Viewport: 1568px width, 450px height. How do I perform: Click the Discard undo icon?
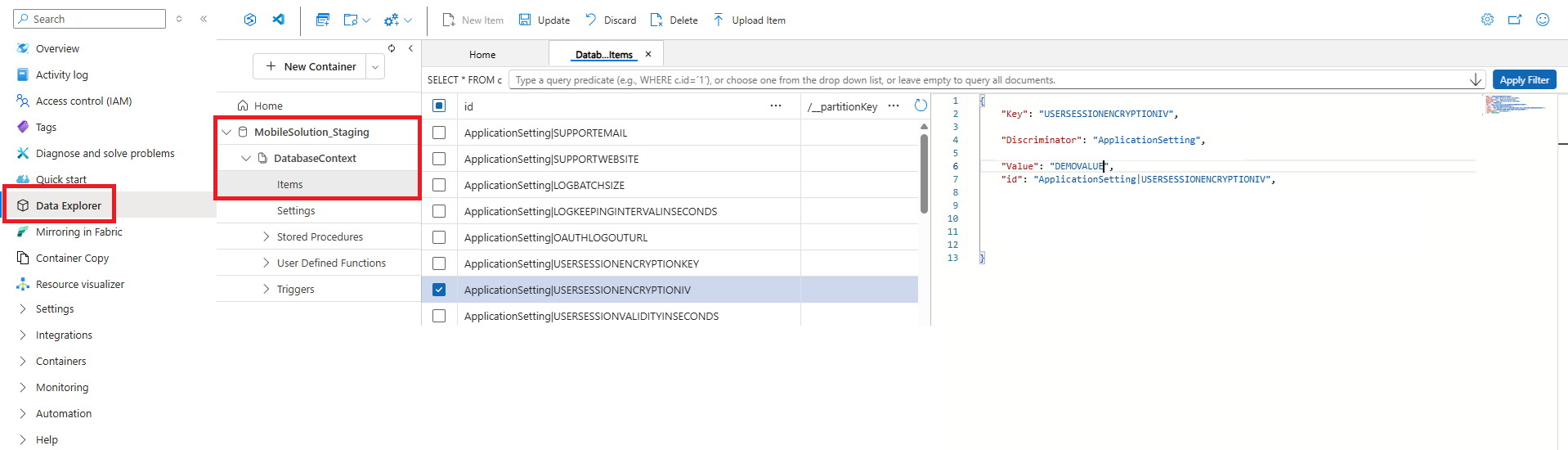point(591,20)
